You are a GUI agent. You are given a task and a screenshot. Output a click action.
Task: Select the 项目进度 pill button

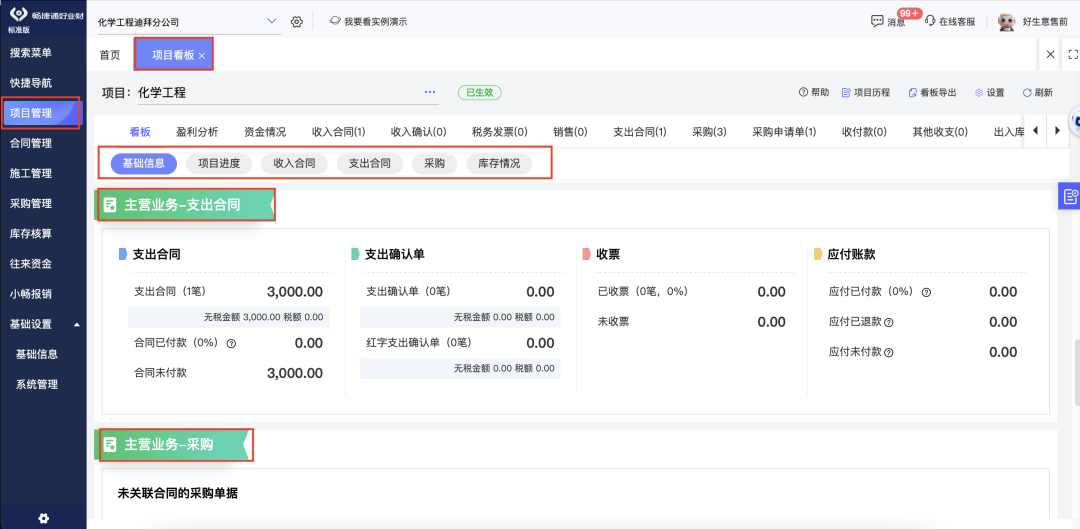(x=219, y=163)
